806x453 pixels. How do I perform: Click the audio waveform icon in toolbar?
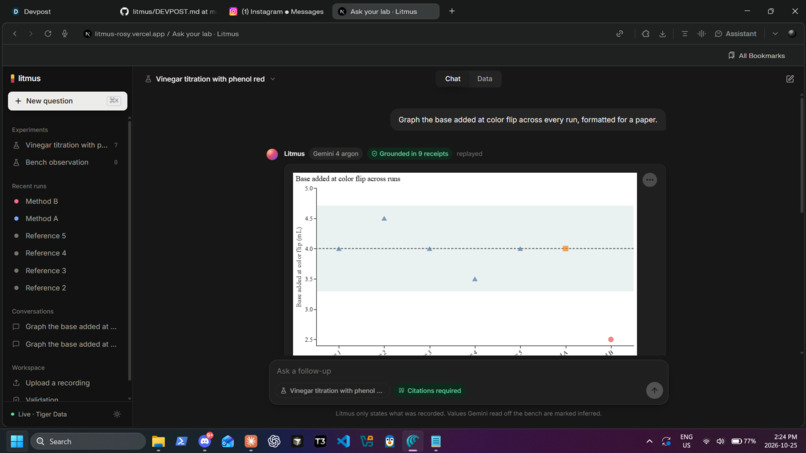(x=701, y=34)
